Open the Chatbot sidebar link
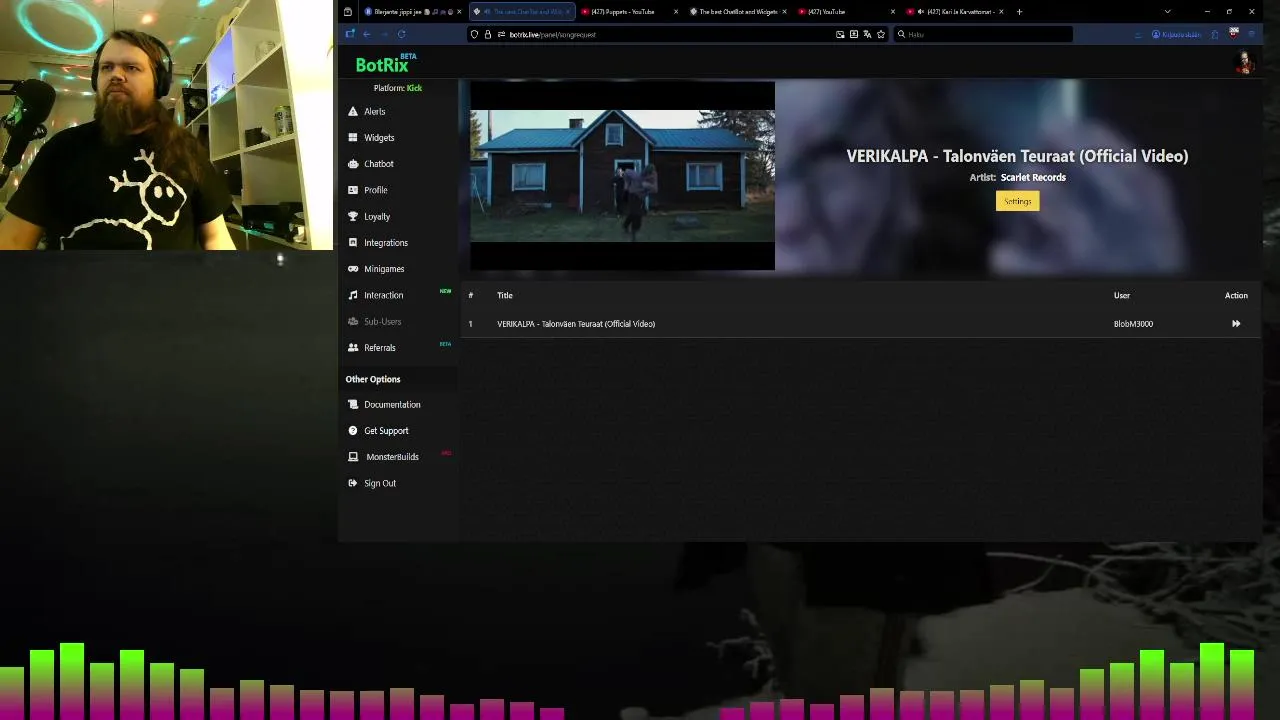This screenshot has width=1280, height=720. (x=379, y=164)
